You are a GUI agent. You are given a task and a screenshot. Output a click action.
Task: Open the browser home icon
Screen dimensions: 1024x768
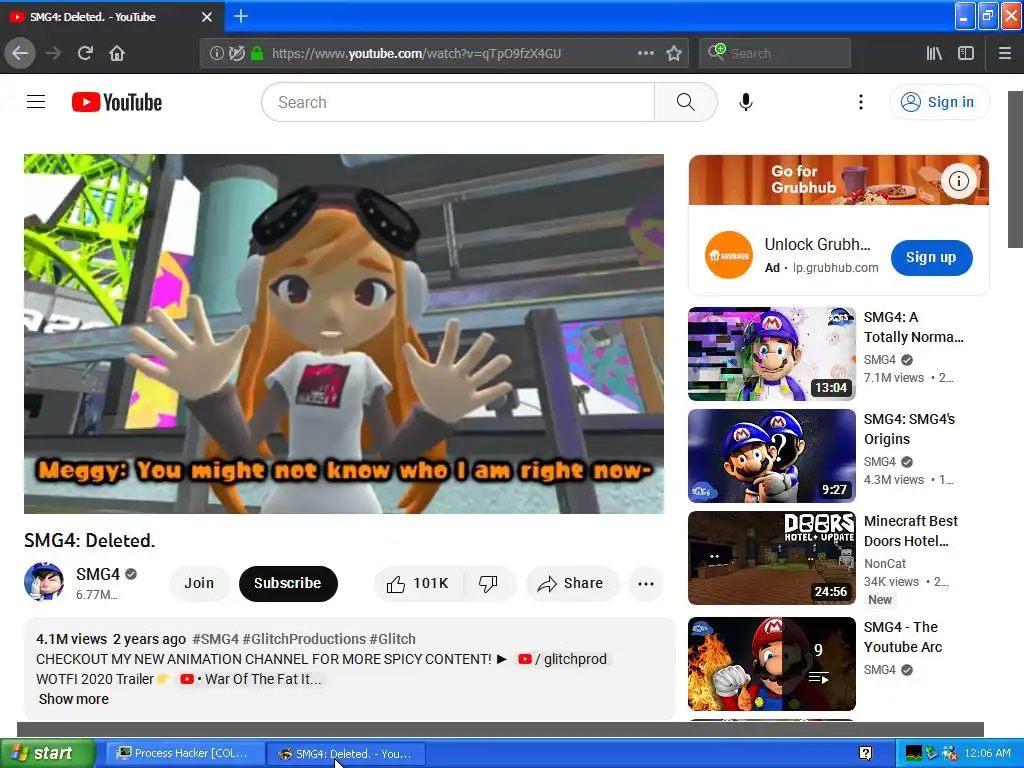[117, 53]
